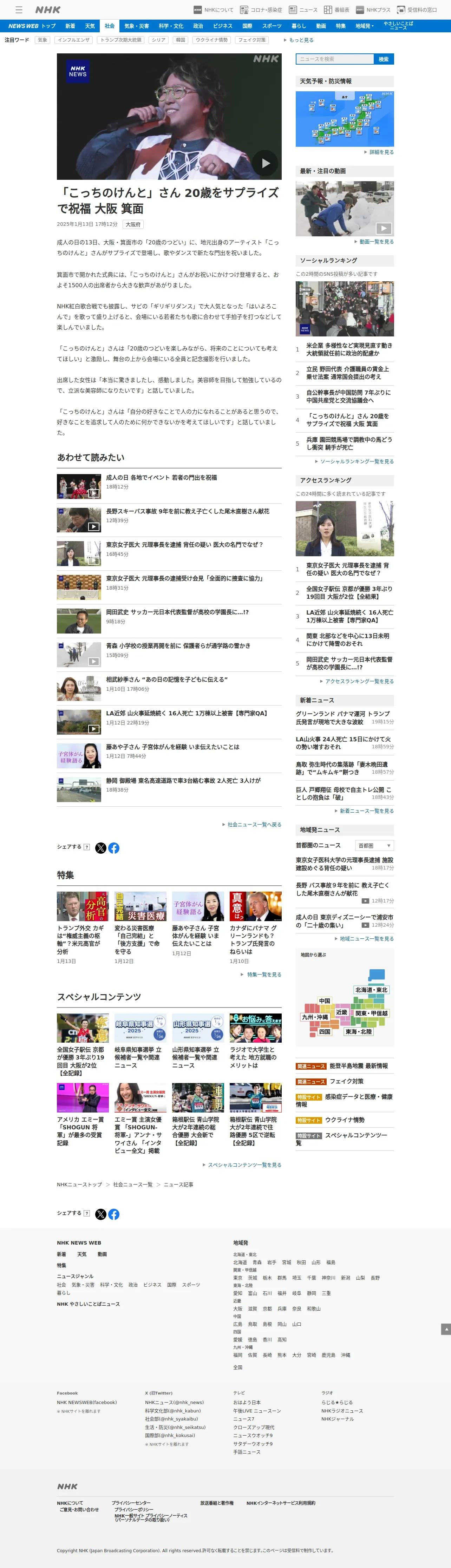The image size is (451, 1568).
Task: Select スポーツ navigation tab
Action: coord(272,26)
